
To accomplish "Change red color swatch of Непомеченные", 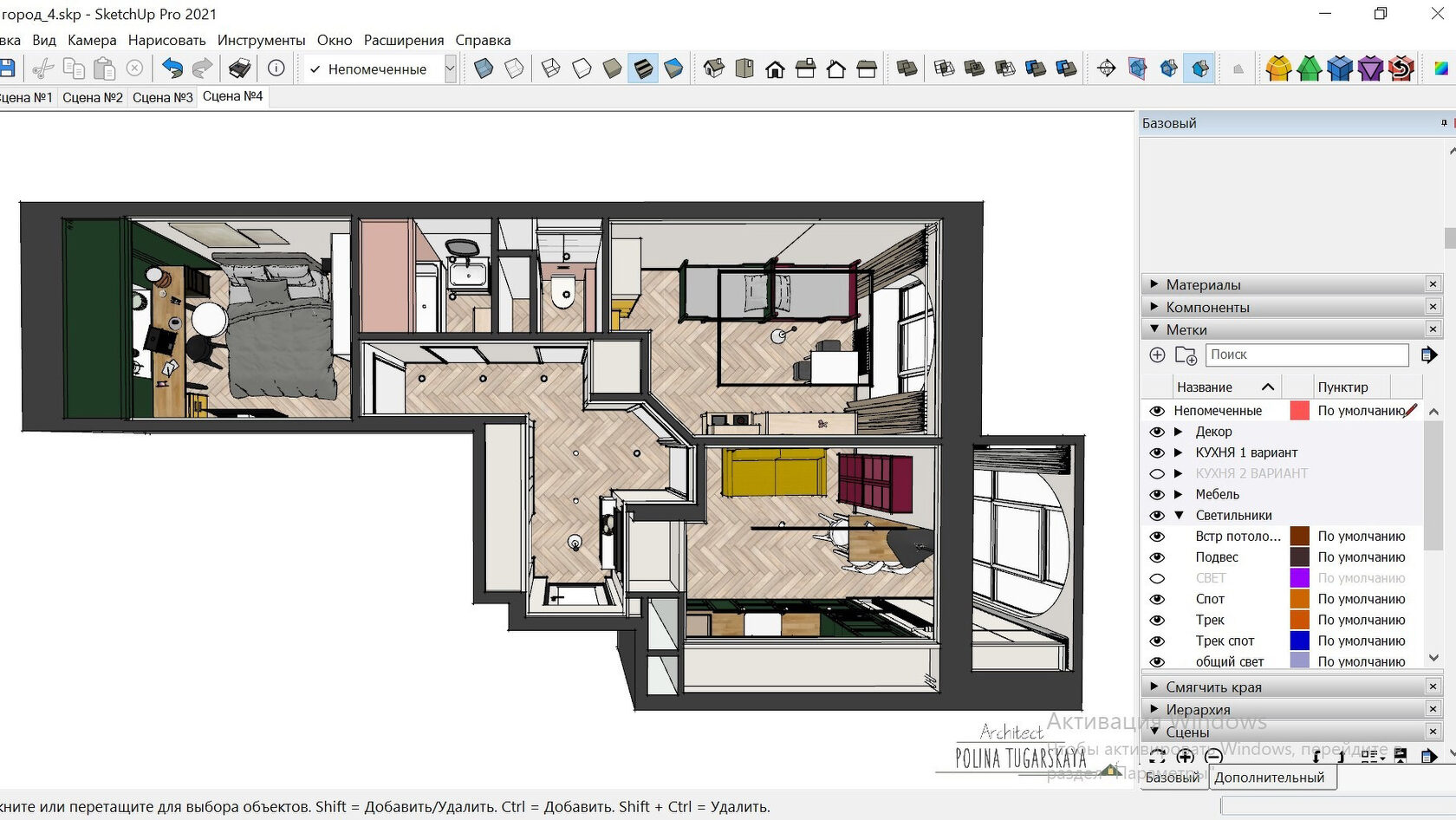I will (x=1299, y=411).
